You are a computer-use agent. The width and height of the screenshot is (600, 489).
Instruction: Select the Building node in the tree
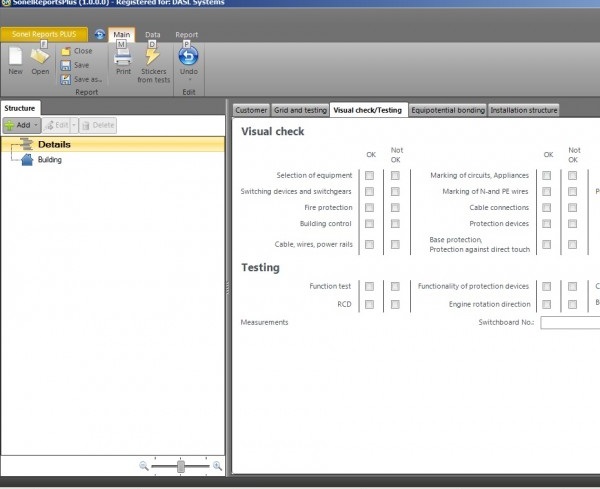(x=49, y=160)
